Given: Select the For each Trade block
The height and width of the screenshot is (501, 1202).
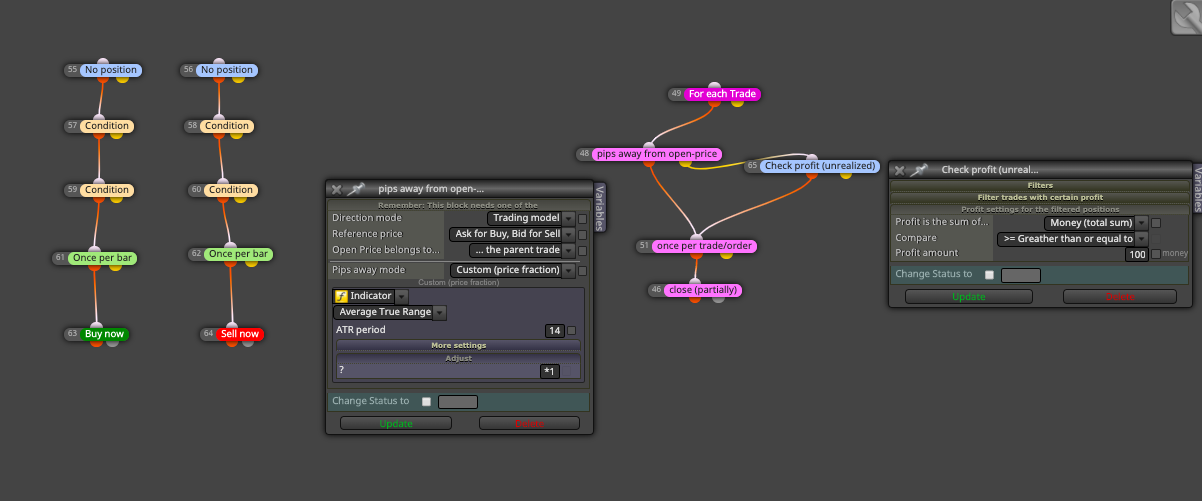Looking at the screenshot, I should click(723, 94).
